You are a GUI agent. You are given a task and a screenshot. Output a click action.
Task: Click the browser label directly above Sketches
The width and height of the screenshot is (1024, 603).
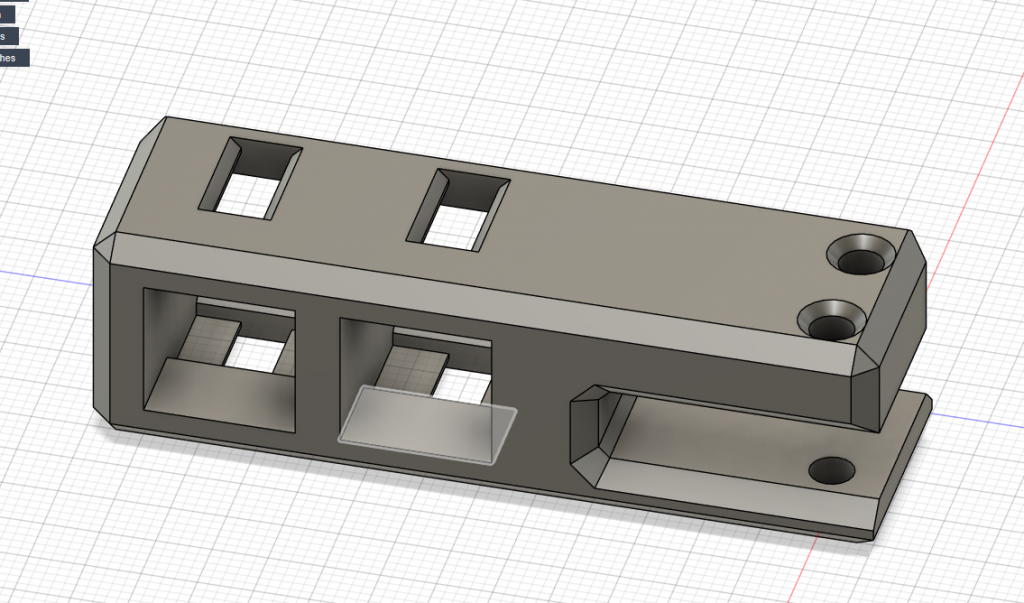point(8,36)
